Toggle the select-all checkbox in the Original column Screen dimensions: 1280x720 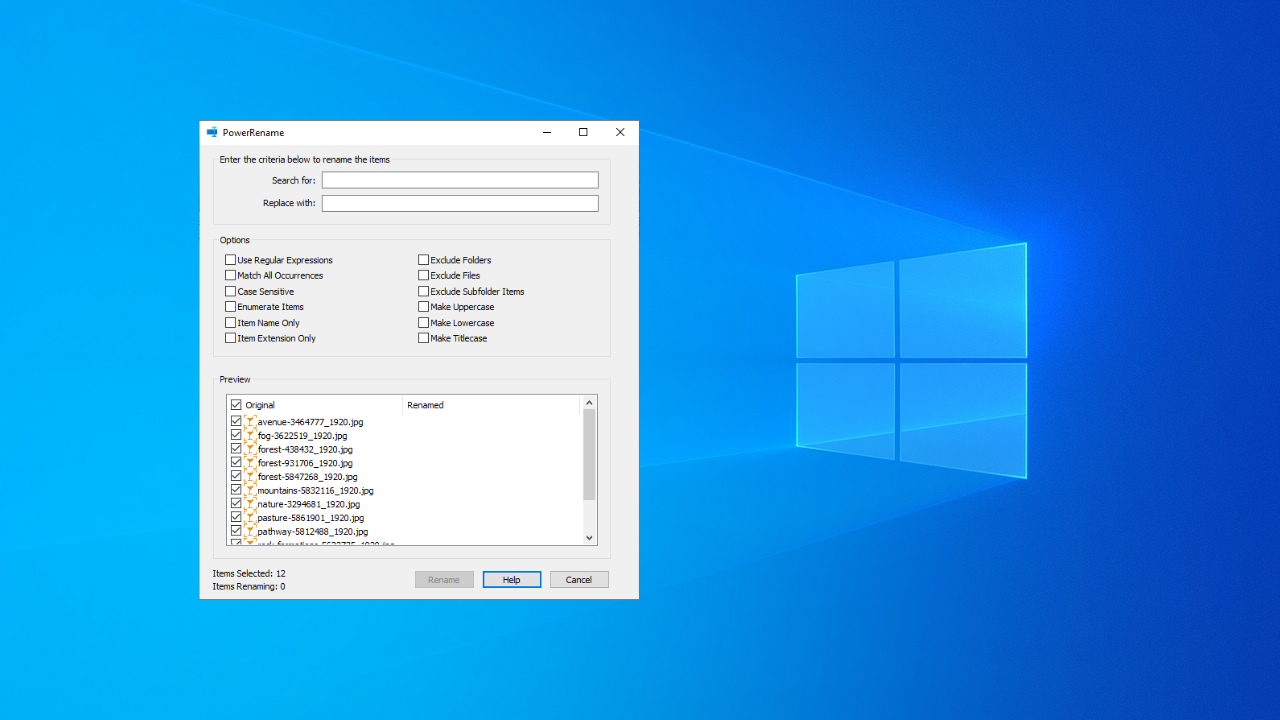pyautogui.click(x=236, y=404)
